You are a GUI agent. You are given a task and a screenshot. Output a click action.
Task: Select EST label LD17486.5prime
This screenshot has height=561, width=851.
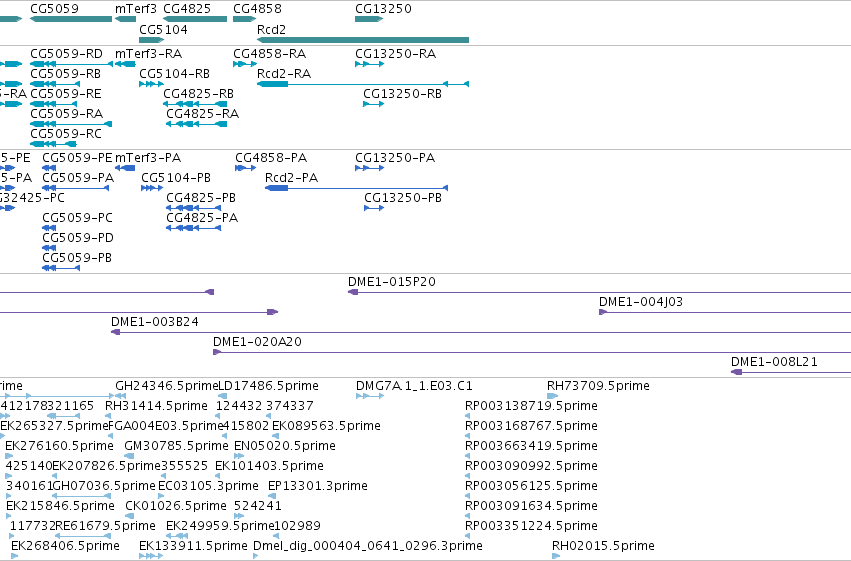pos(269,386)
